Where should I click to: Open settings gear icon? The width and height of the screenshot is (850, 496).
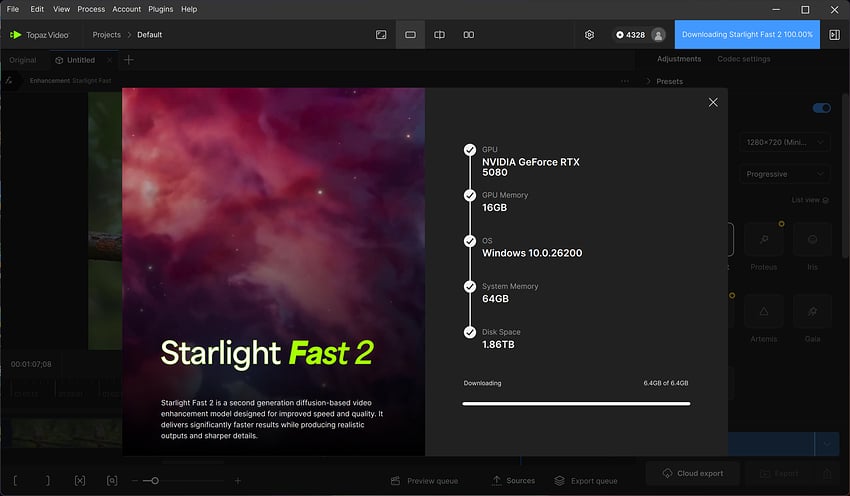(x=589, y=35)
